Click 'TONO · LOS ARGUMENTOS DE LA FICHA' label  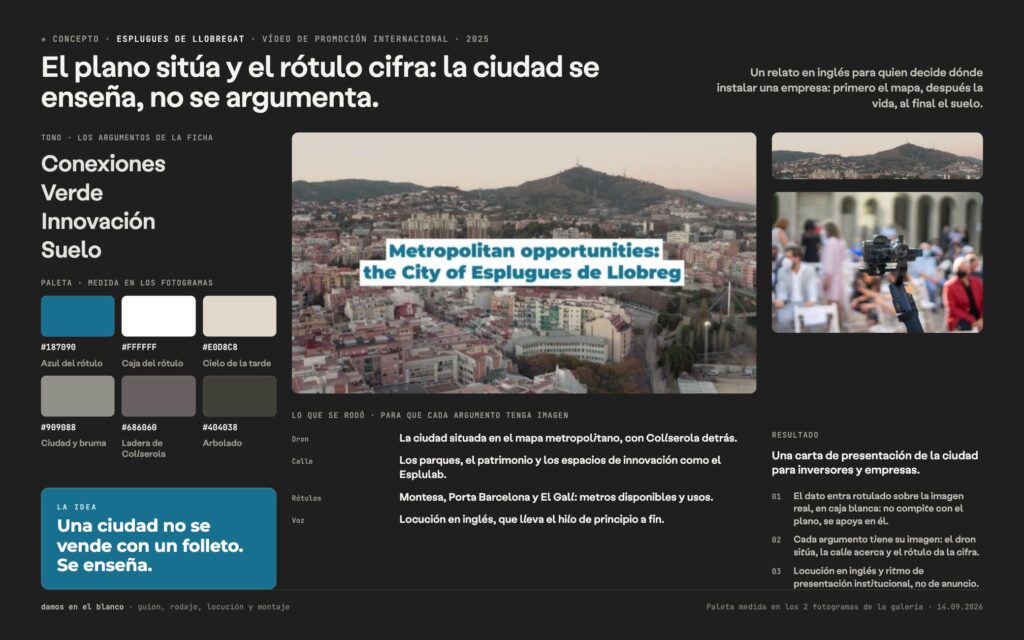(127, 138)
